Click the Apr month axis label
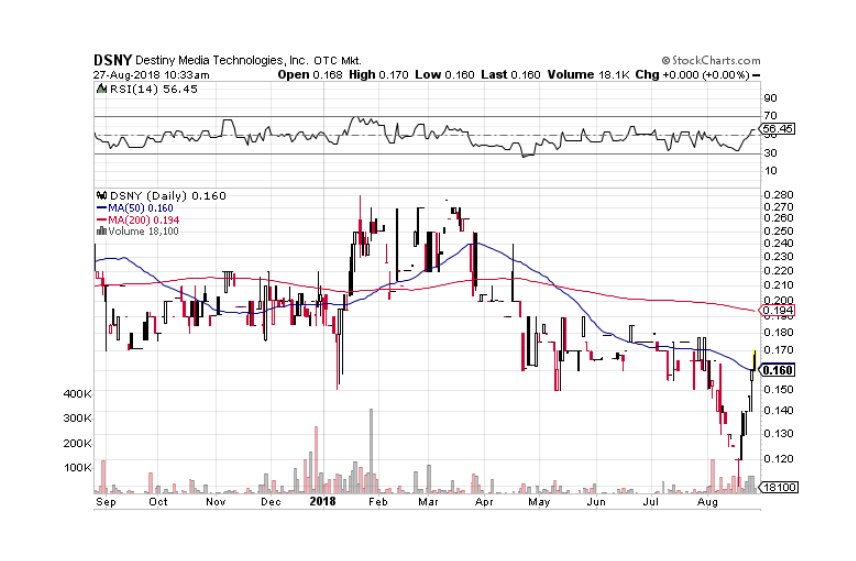Image resolution: width=856 pixels, height=561 pixels. [484, 502]
